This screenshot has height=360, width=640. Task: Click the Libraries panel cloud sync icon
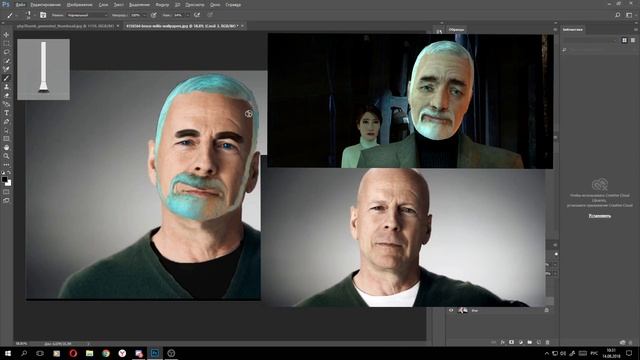coord(622,342)
